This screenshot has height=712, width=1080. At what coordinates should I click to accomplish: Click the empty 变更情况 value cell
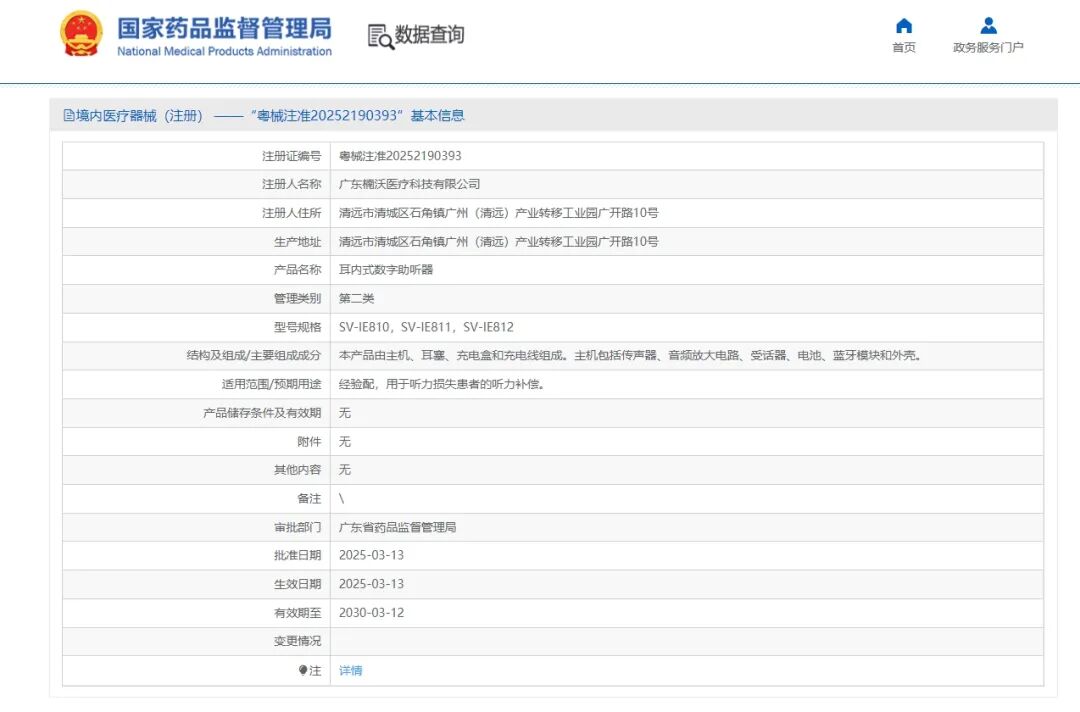500,641
